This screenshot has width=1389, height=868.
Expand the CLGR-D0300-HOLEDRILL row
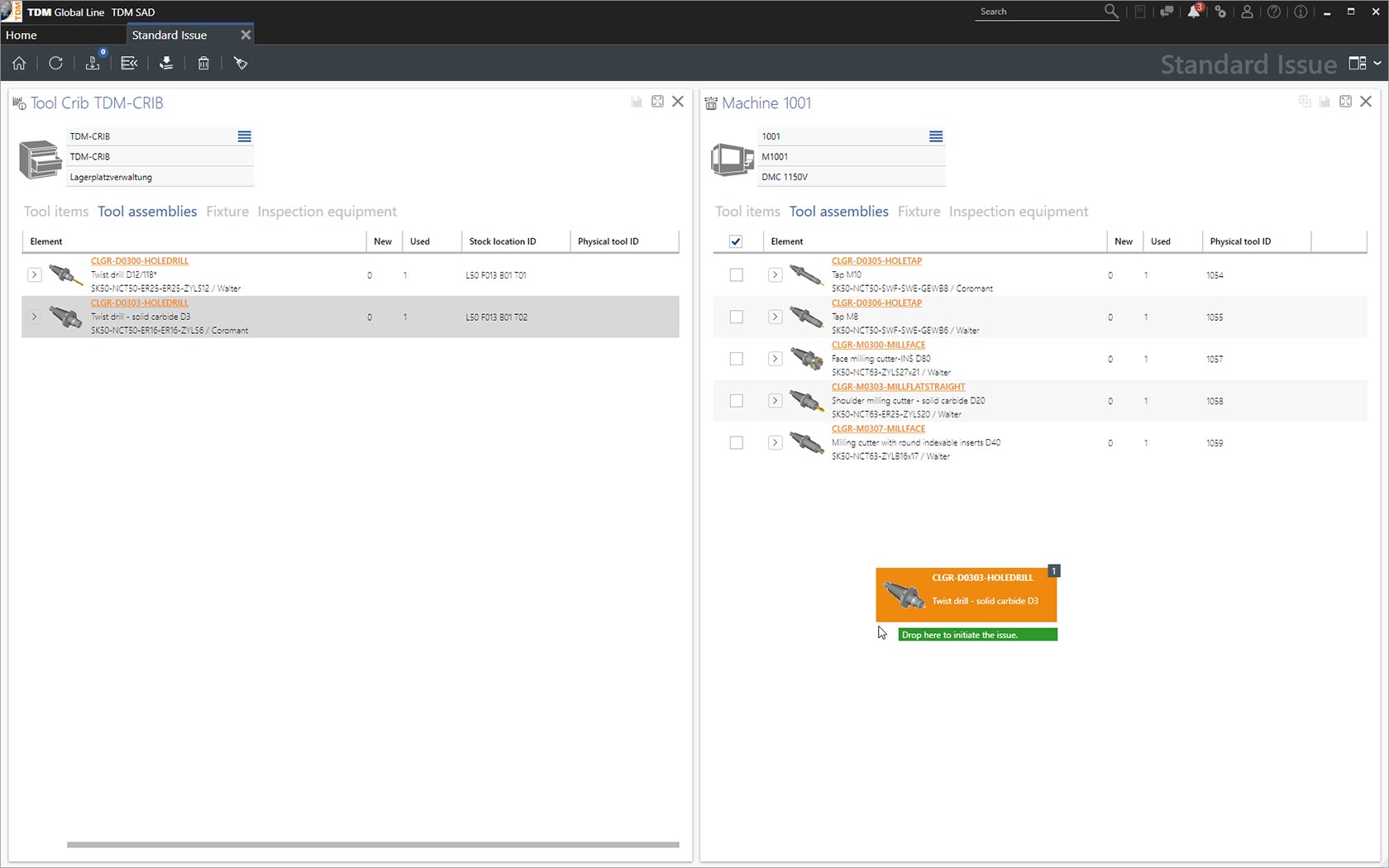34,274
